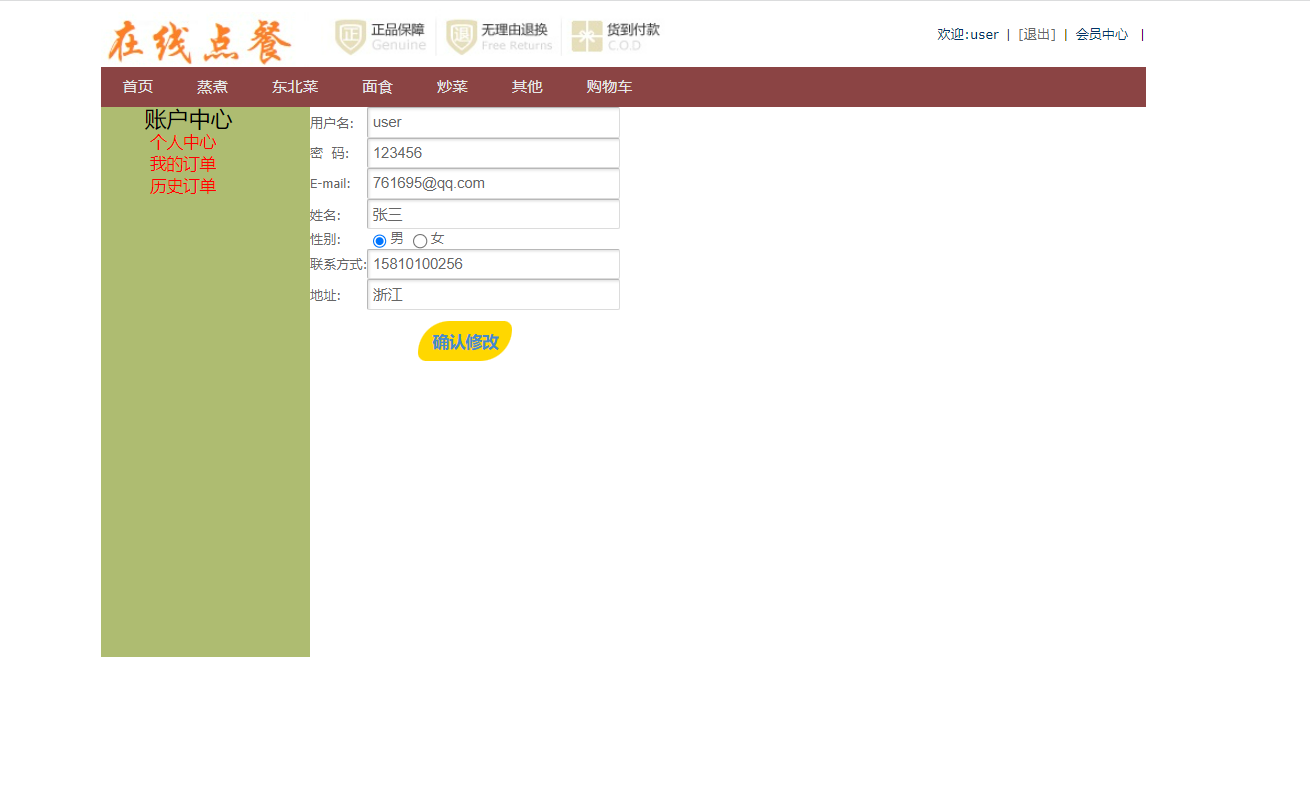Open the 面食 category
Viewport: 1310px width, 796px height.
[x=377, y=87]
